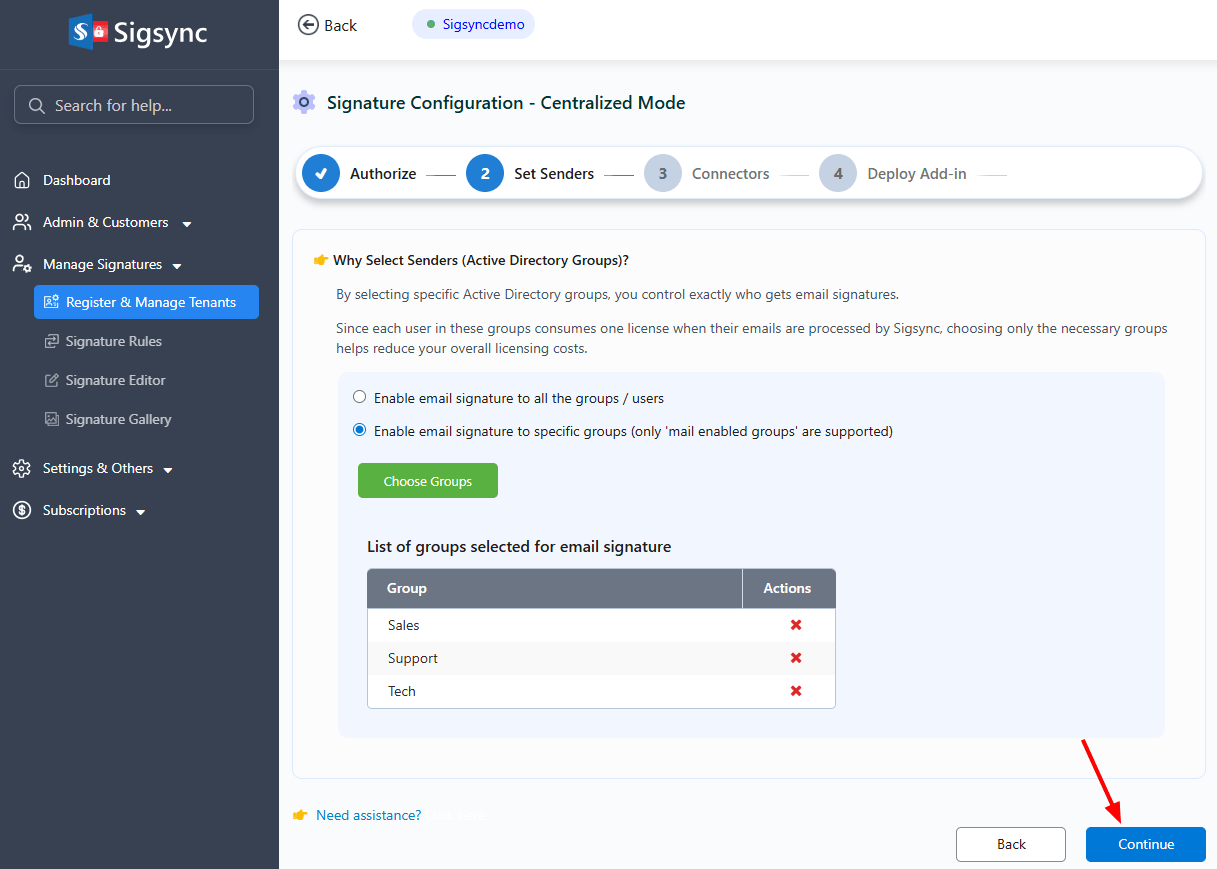The width and height of the screenshot is (1217, 869).
Task: Click the Sigsync logo icon
Action: [x=88, y=32]
